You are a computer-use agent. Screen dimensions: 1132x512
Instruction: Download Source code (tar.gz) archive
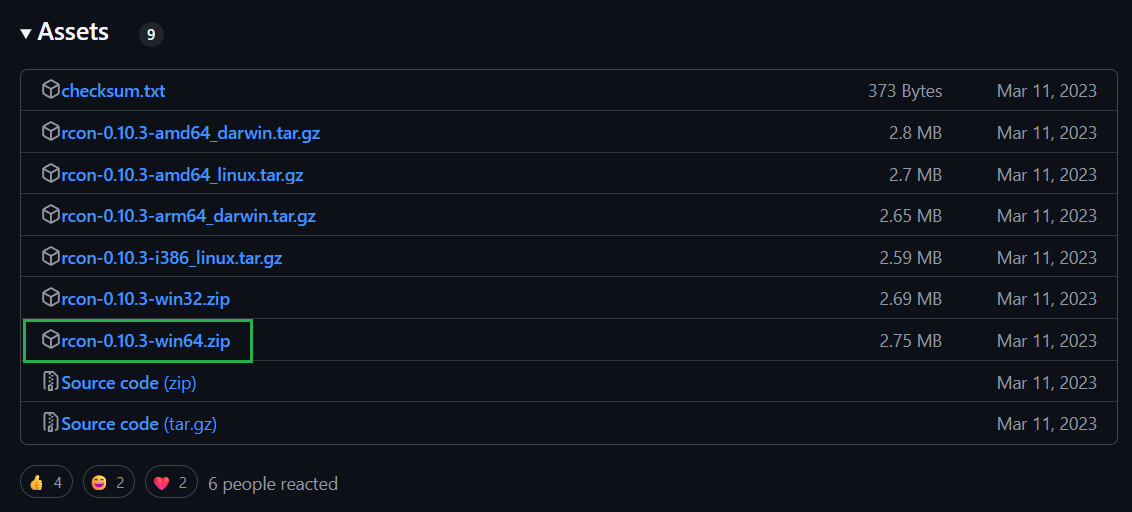tap(139, 424)
